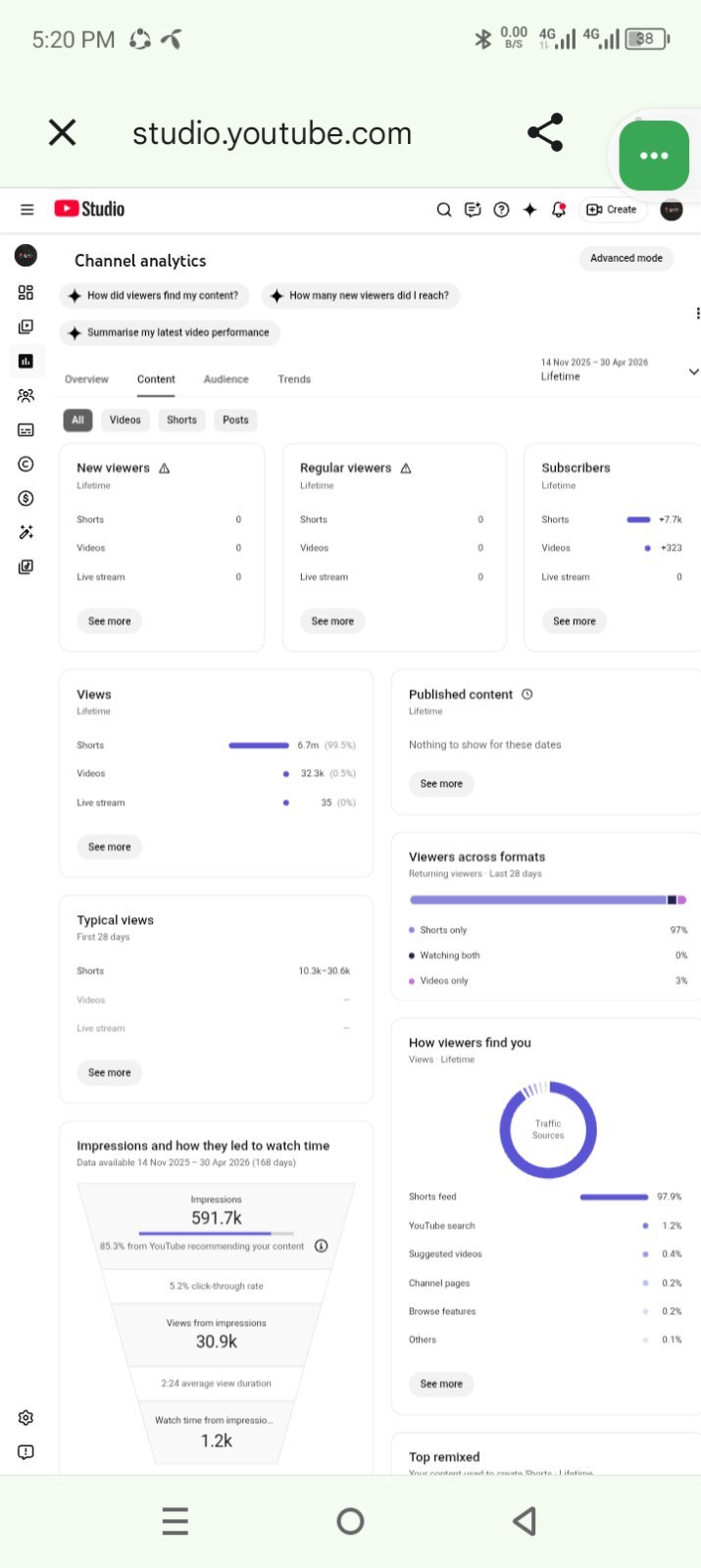Image resolution: width=701 pixels, height=1568 pixels.
Task: Click the 591.7k impressions value
Action: (x=217, y=1218)
